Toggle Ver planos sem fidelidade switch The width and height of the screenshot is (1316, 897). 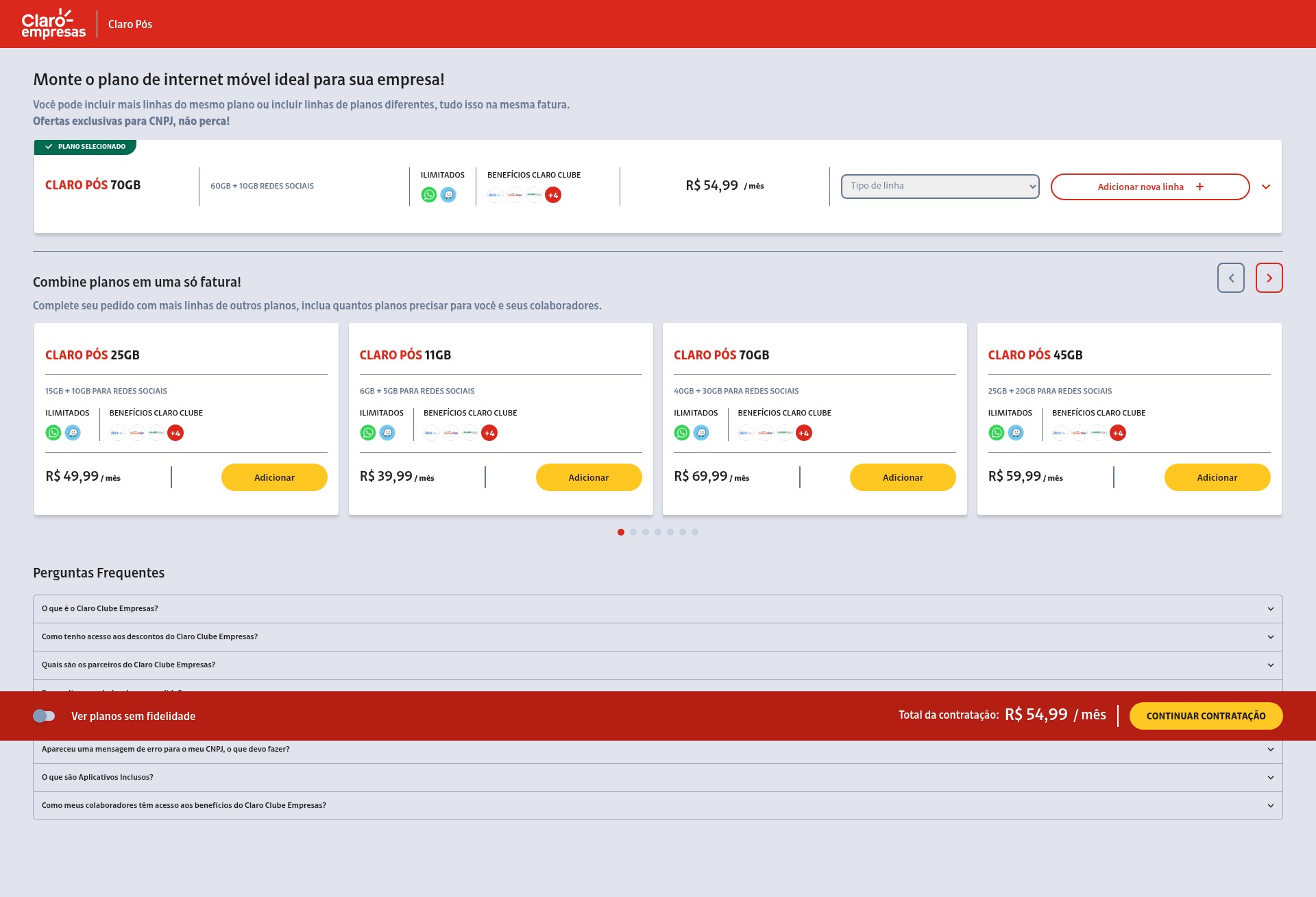coord(44,716)
